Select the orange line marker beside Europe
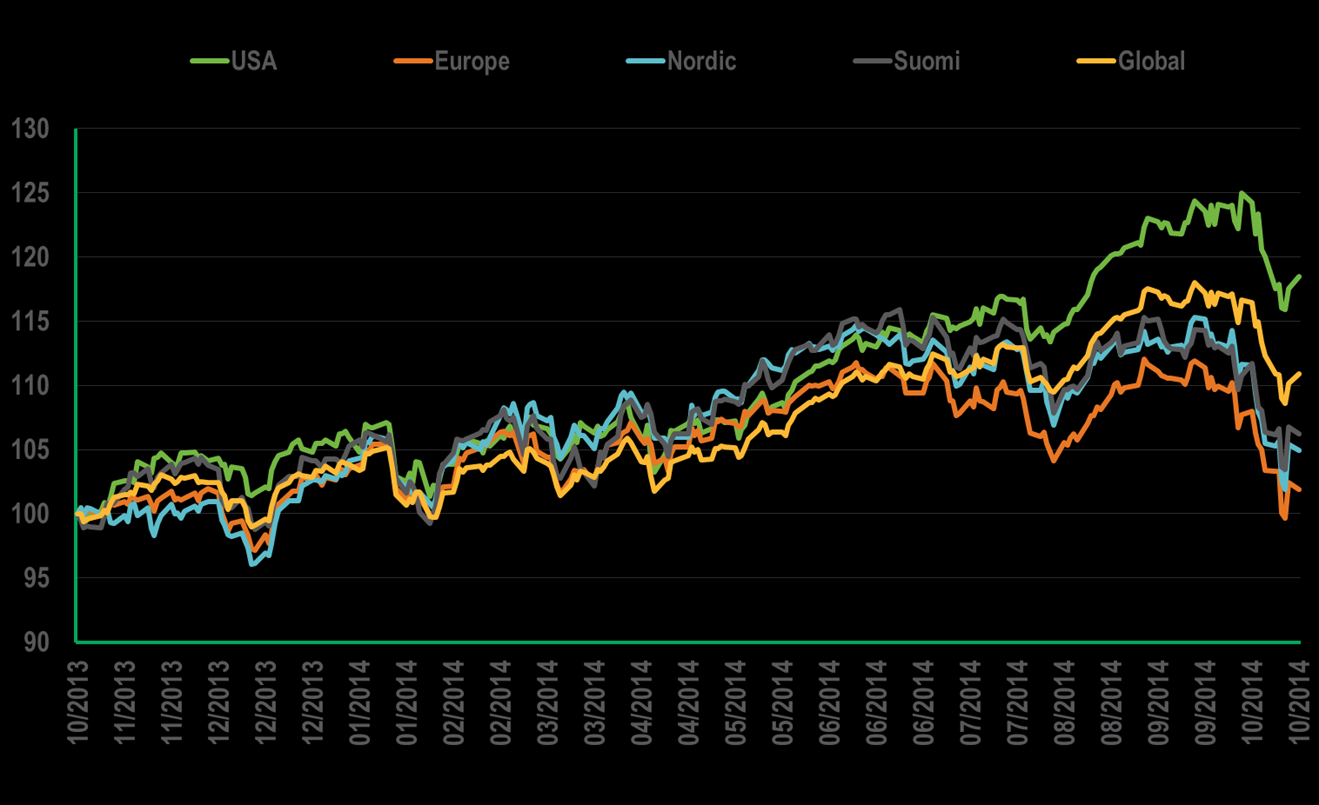Screen dimensions: 1319x805 pyautogui.click(x=415, y=62)
